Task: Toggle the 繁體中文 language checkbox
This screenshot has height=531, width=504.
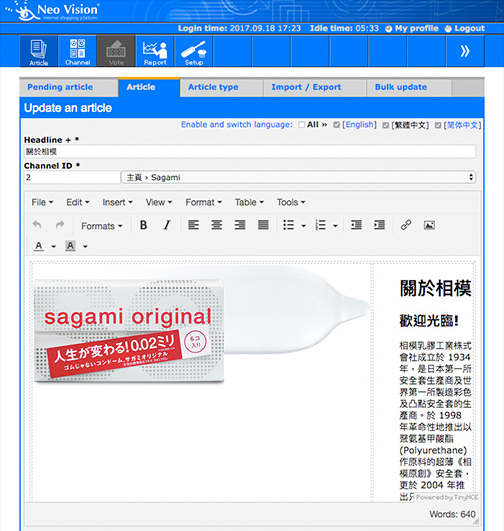Action: (385, 125)
